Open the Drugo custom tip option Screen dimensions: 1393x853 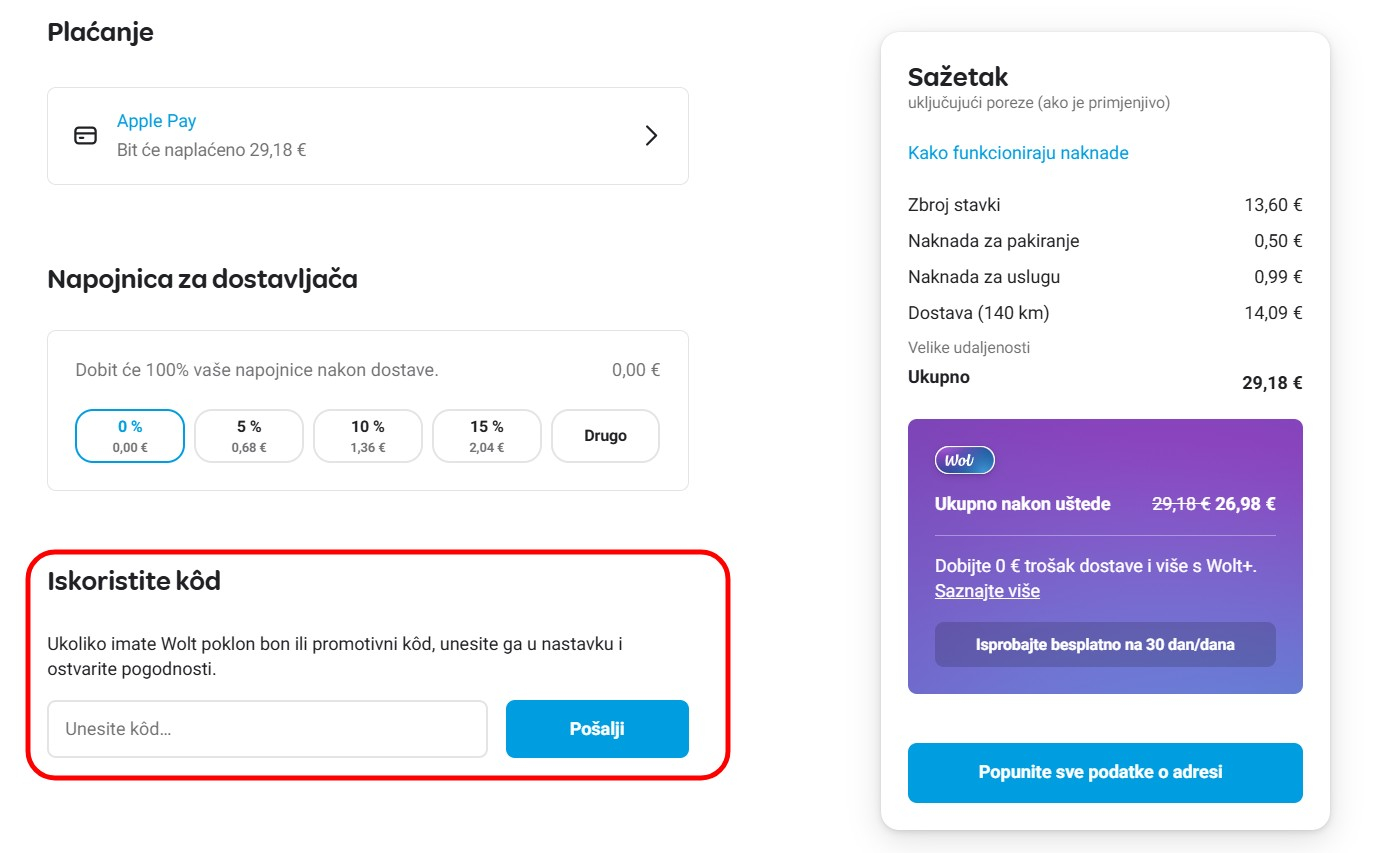coord(605,435)
